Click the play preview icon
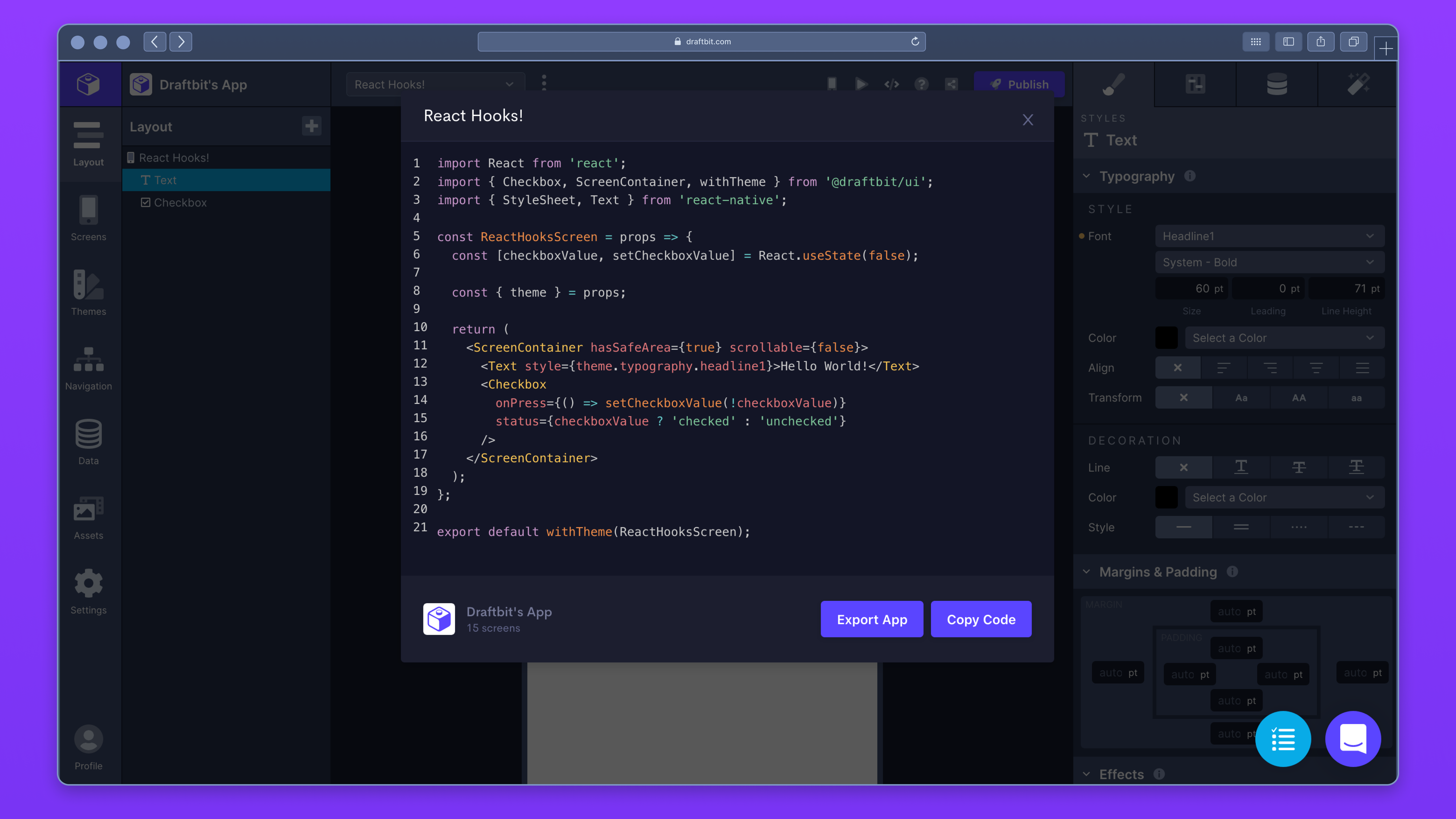1456x819 pixels. coord(861,84)
